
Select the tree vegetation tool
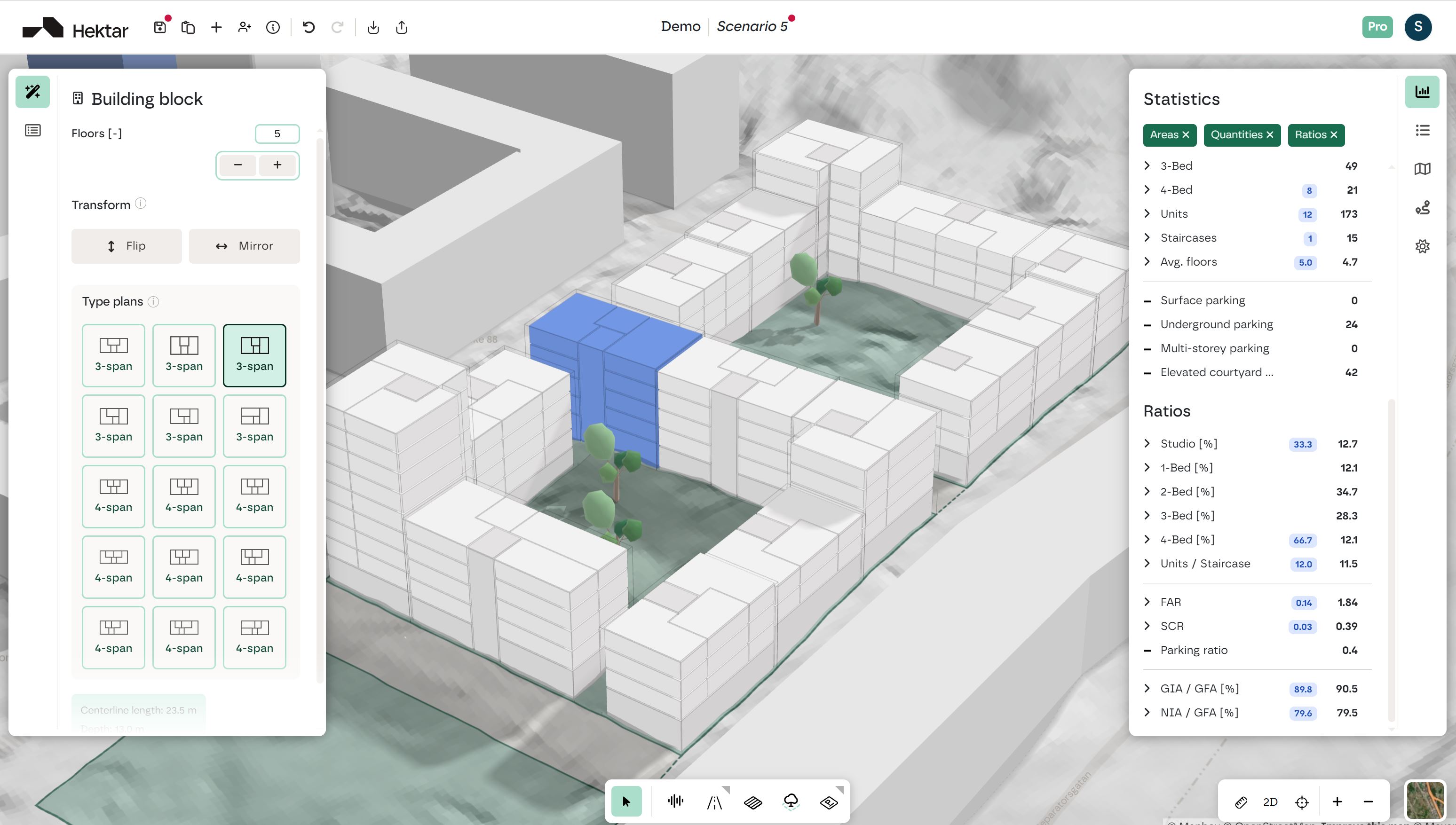791,801
